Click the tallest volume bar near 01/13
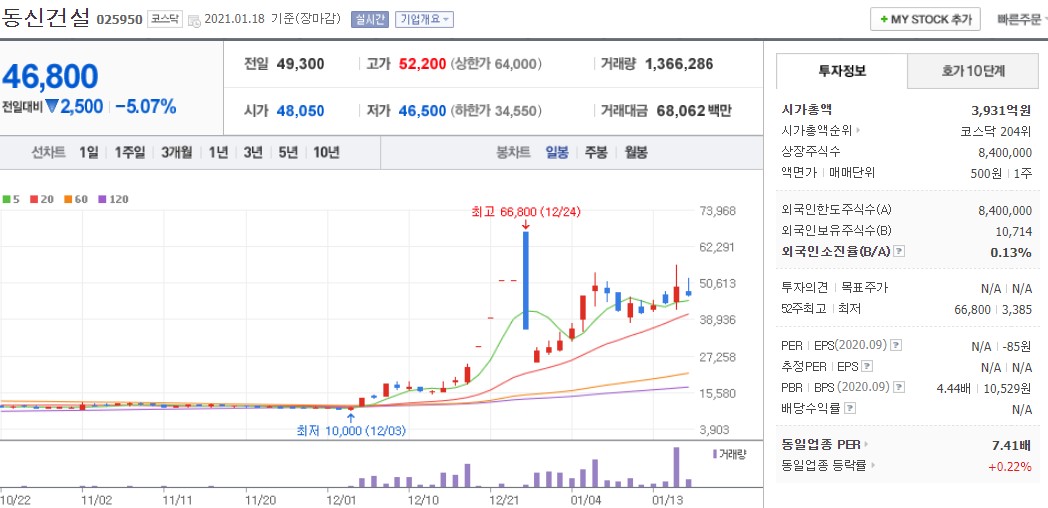Screen dimensions: 1048x508 pos(676,467)
